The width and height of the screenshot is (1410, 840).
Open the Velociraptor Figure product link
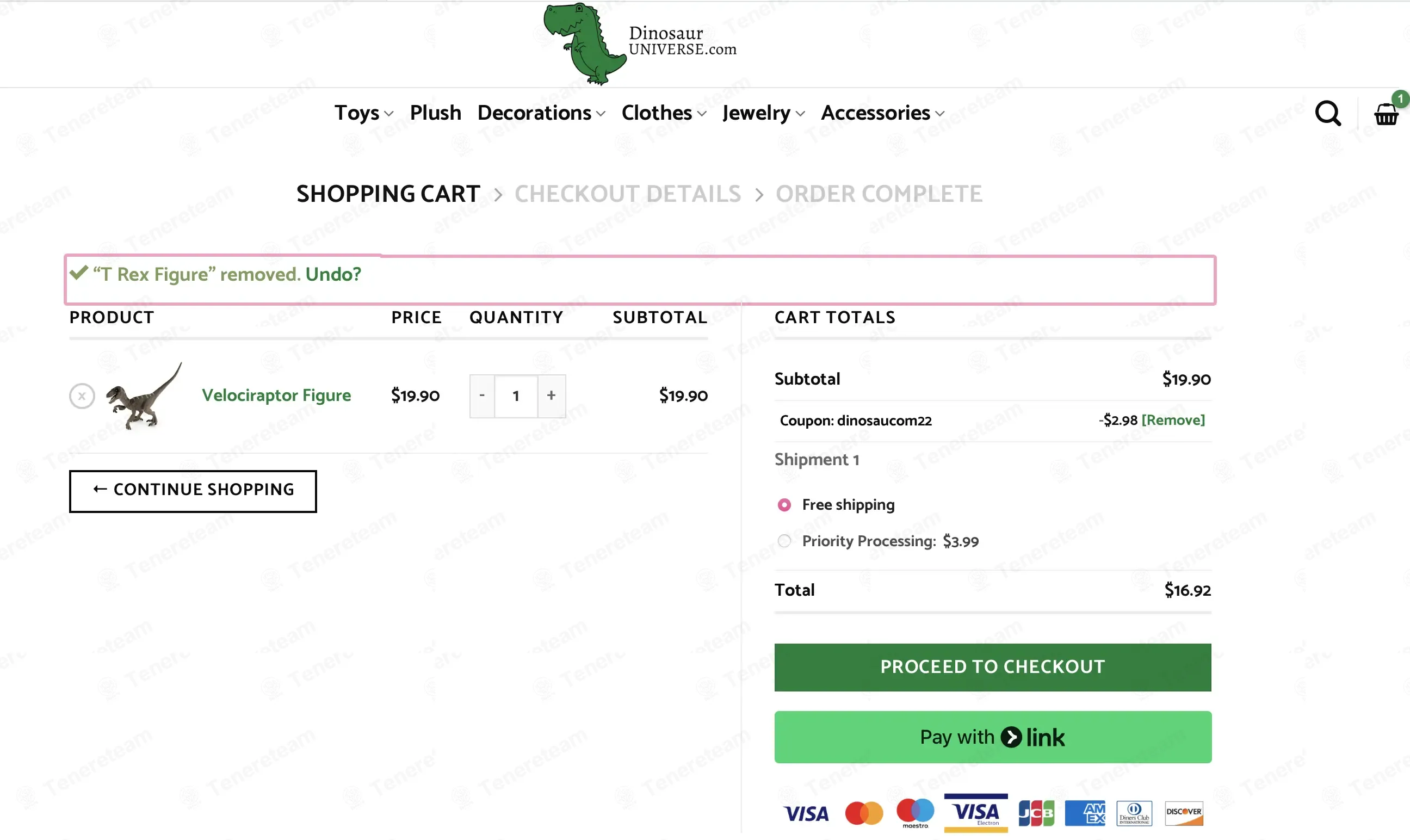pyautogui.click(x=276, y=395)
